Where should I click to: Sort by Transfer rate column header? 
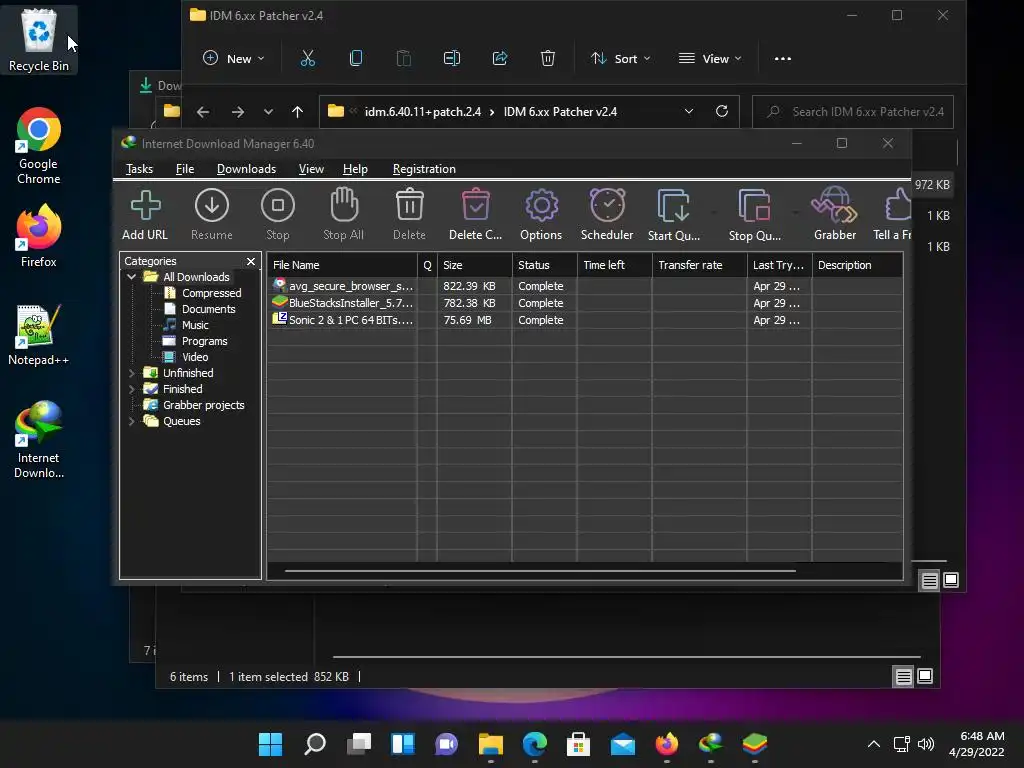coord(699,265)
